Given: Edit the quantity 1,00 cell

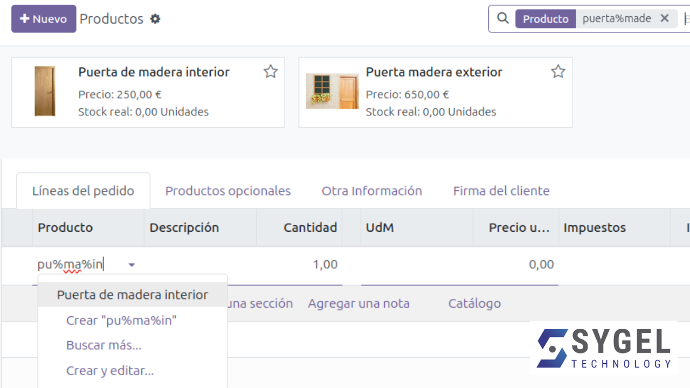Looking at the screenshot, I should (325, 264).
